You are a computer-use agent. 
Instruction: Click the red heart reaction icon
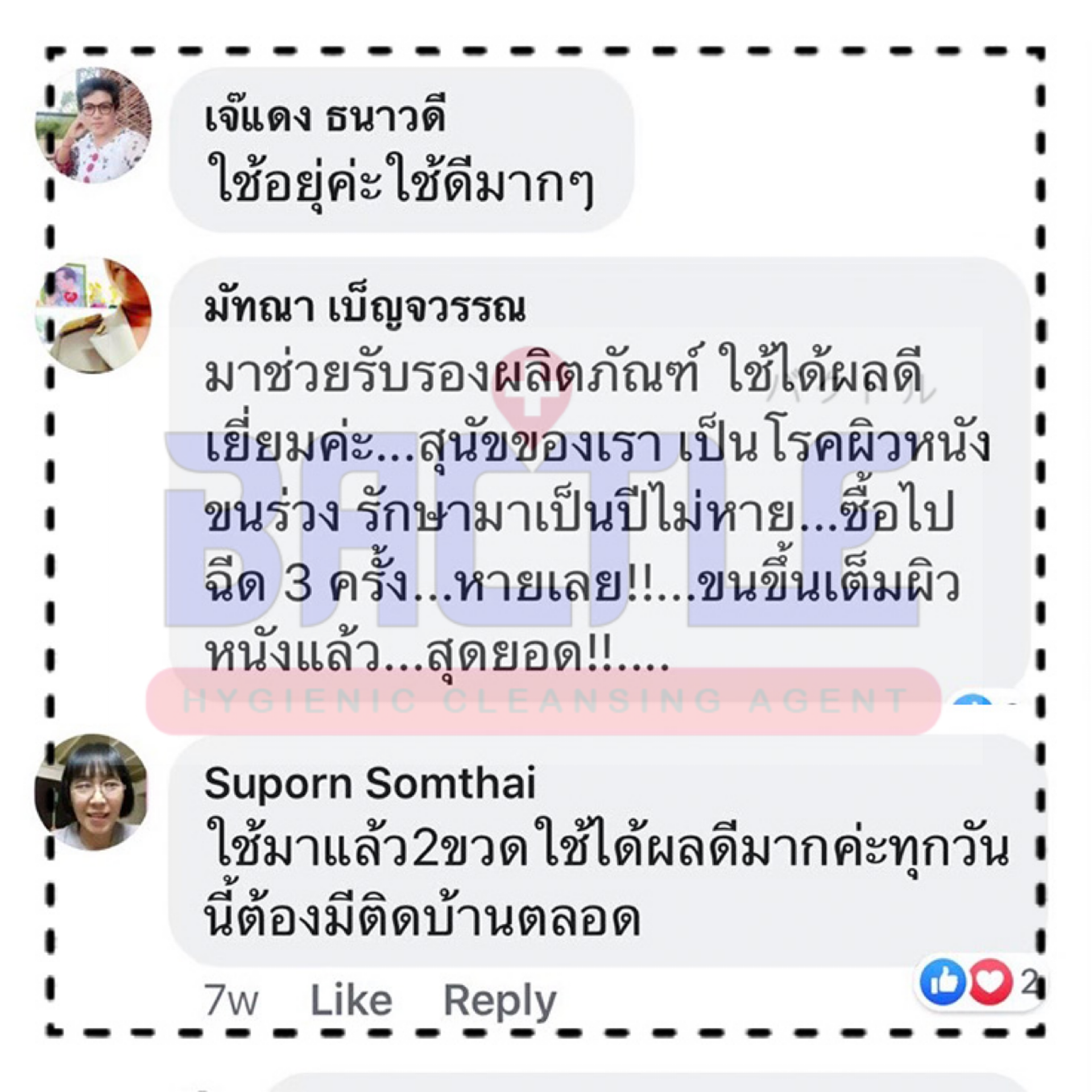[990, 982]
